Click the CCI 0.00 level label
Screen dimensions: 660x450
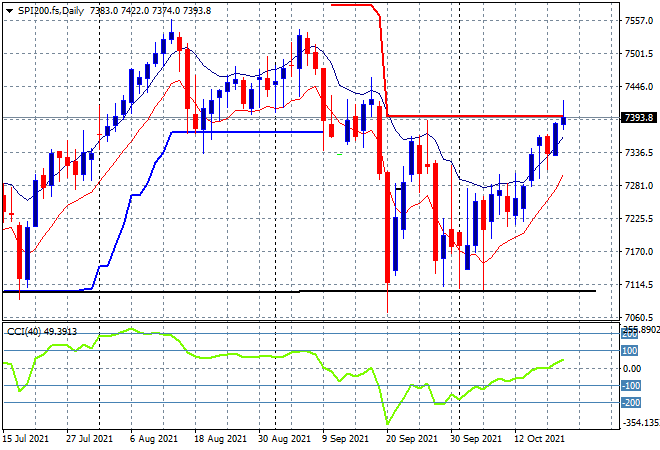(x=632, y=369)
